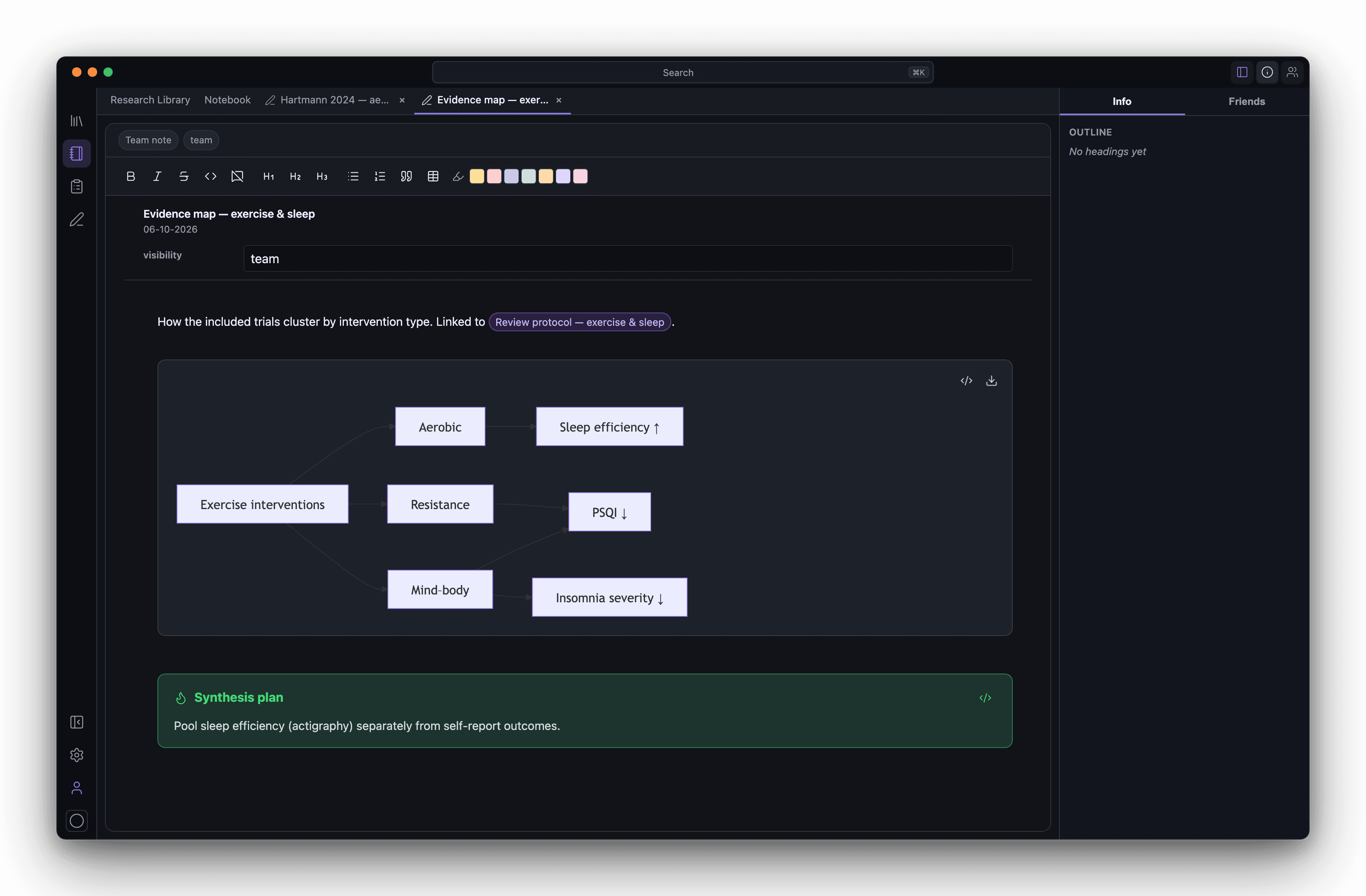Select the highlighter tool
Viewport: 1366px width, 896px height.
pos(458,176)
